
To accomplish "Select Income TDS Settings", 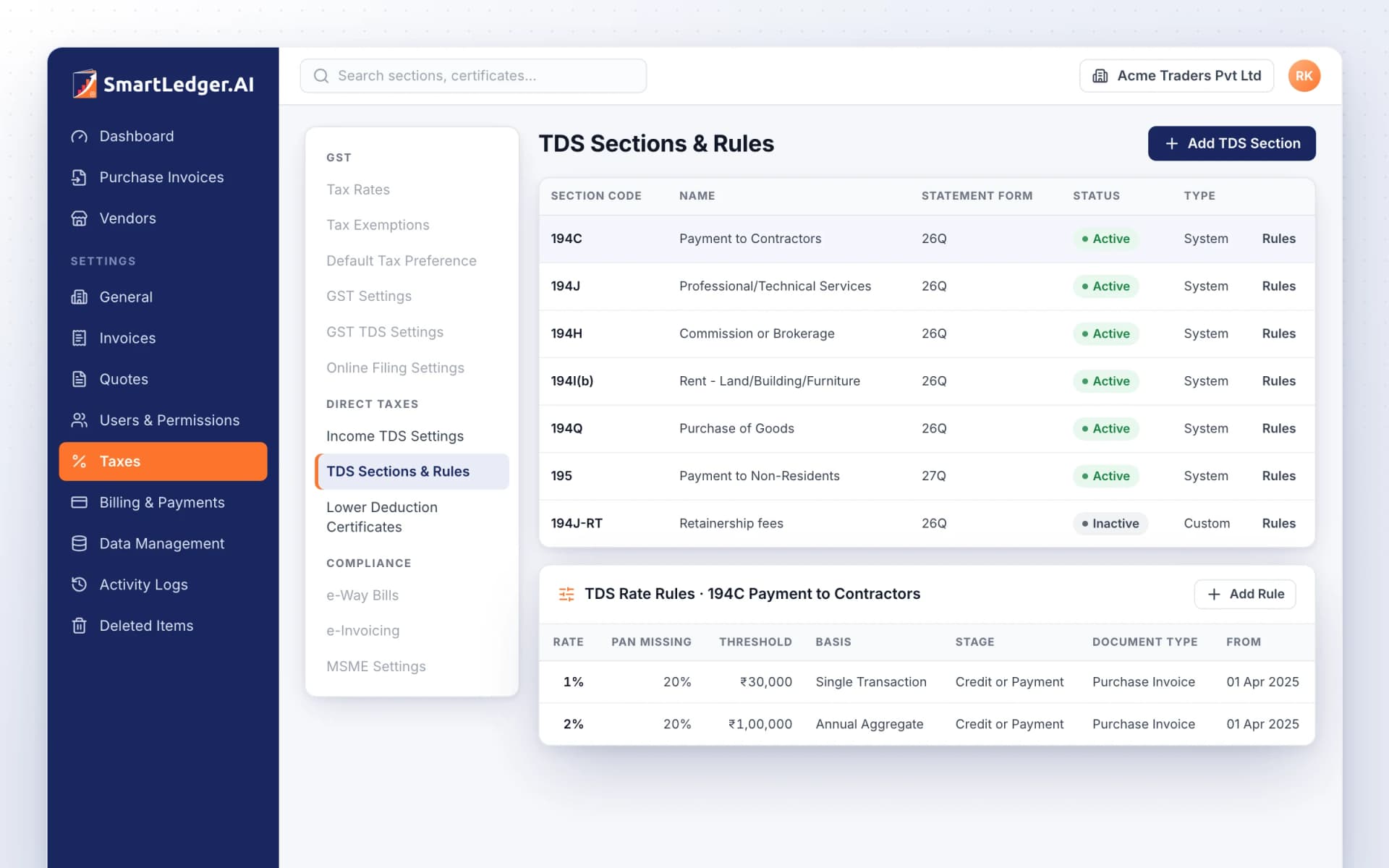I will click(x=395, y=436).
